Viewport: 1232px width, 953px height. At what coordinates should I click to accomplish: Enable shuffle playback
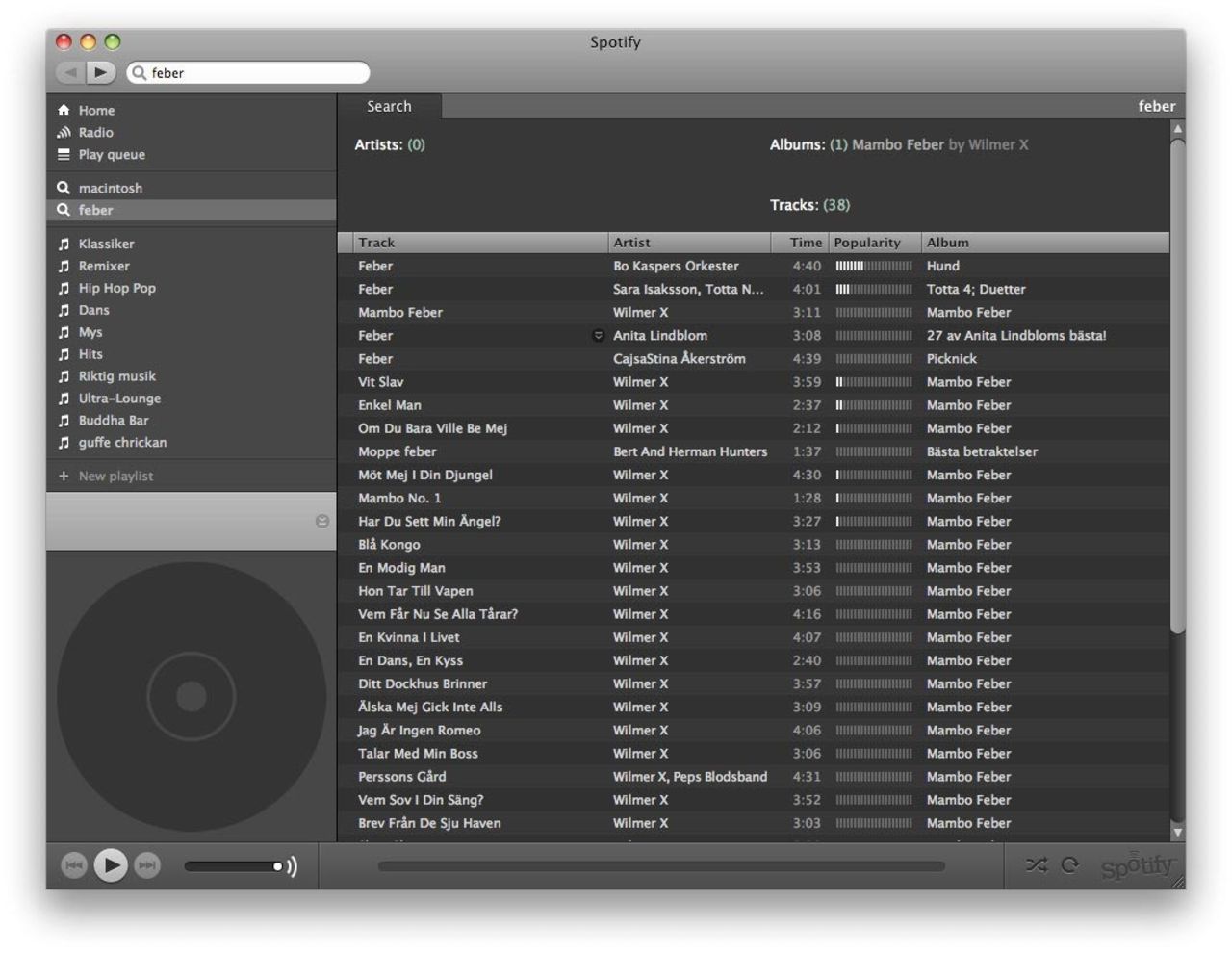1038,865
